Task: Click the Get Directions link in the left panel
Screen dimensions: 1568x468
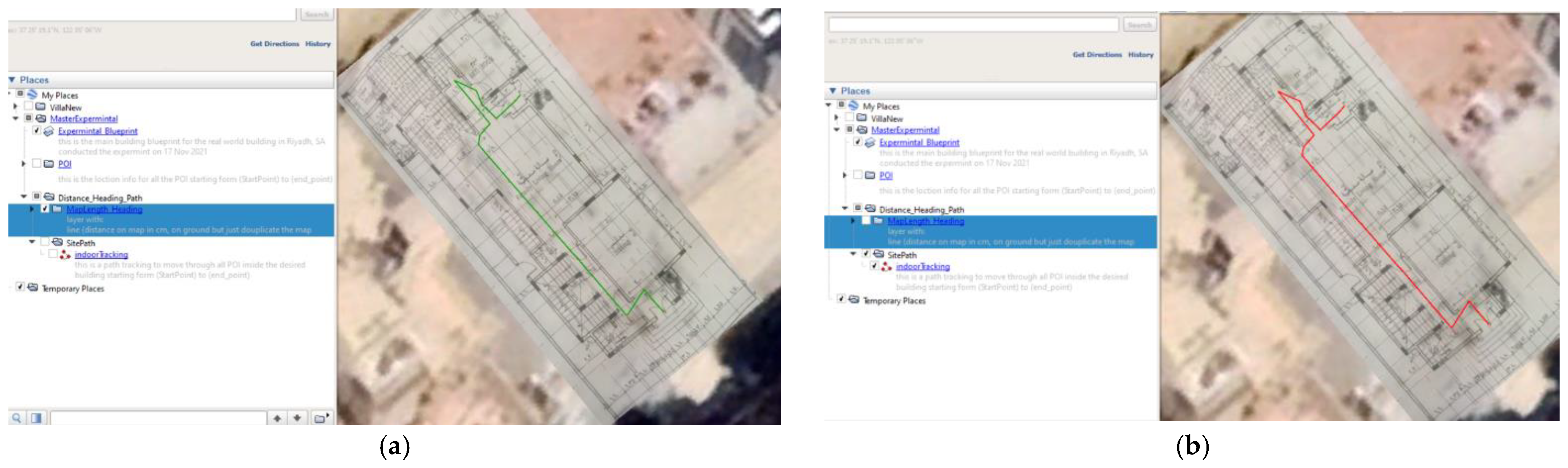Action: point(274,44)
